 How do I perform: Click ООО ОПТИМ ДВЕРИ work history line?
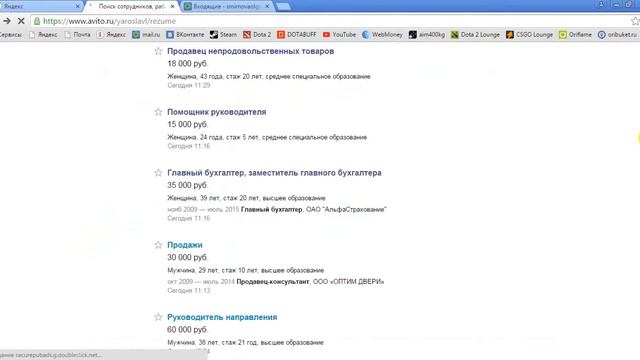point(276,282)
